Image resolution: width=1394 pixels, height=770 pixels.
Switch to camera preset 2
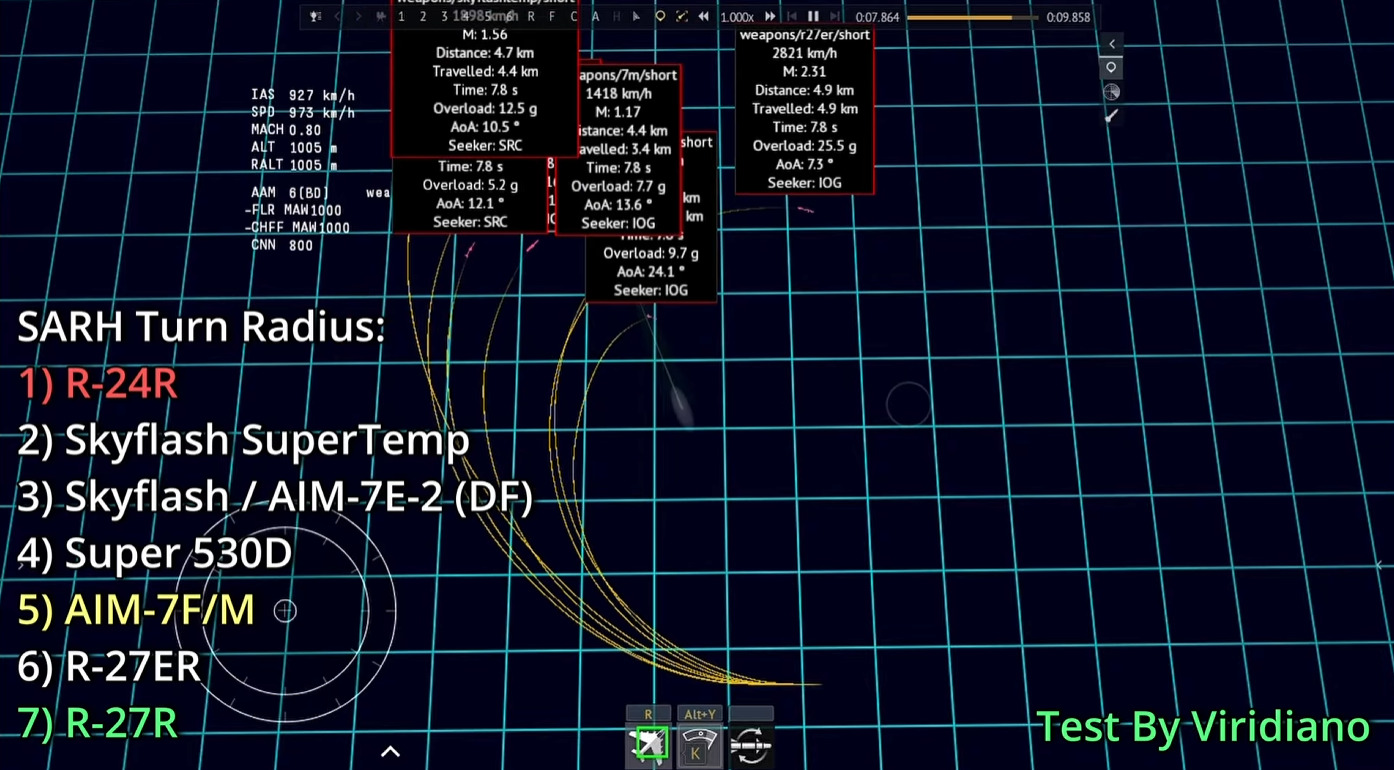[x=423, y=17]
